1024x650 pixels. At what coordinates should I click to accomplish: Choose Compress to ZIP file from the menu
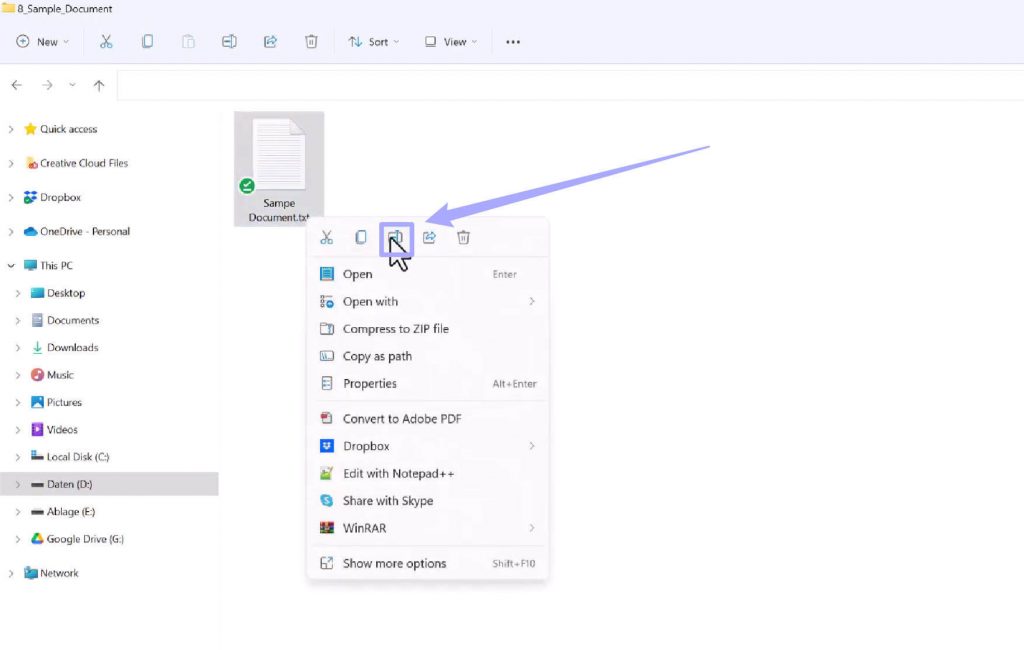396,328
